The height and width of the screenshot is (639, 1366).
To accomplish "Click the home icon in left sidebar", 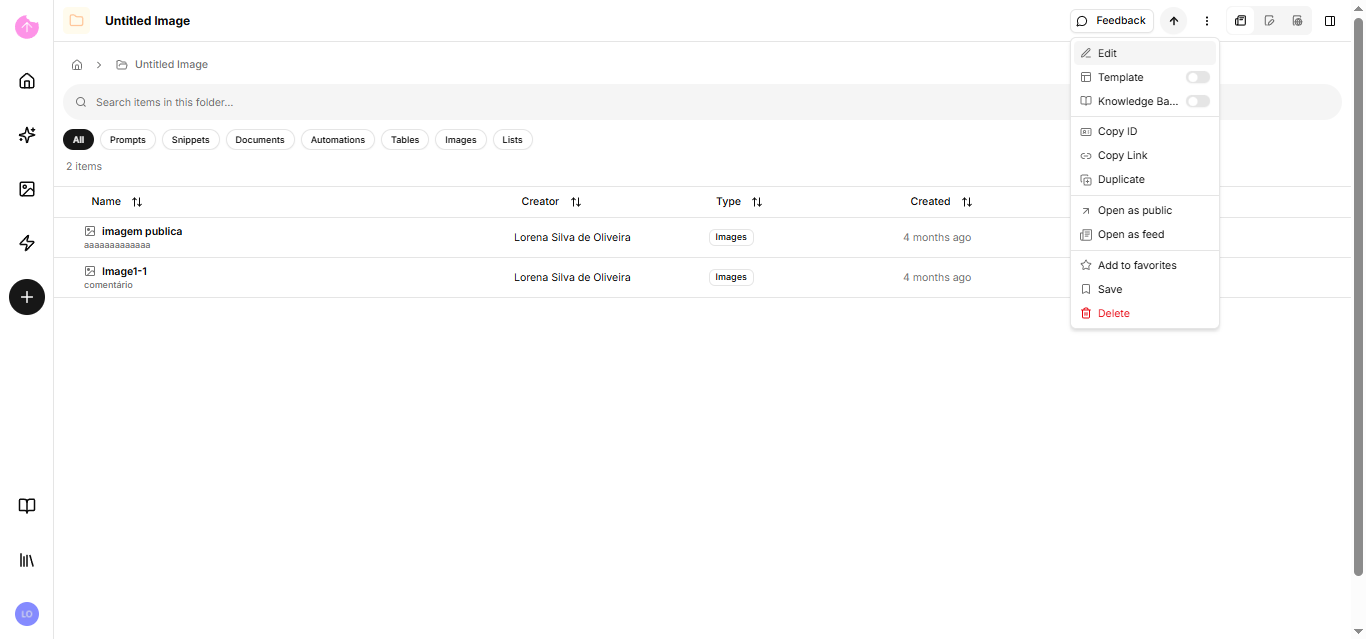I will click(x=27, y=81).
